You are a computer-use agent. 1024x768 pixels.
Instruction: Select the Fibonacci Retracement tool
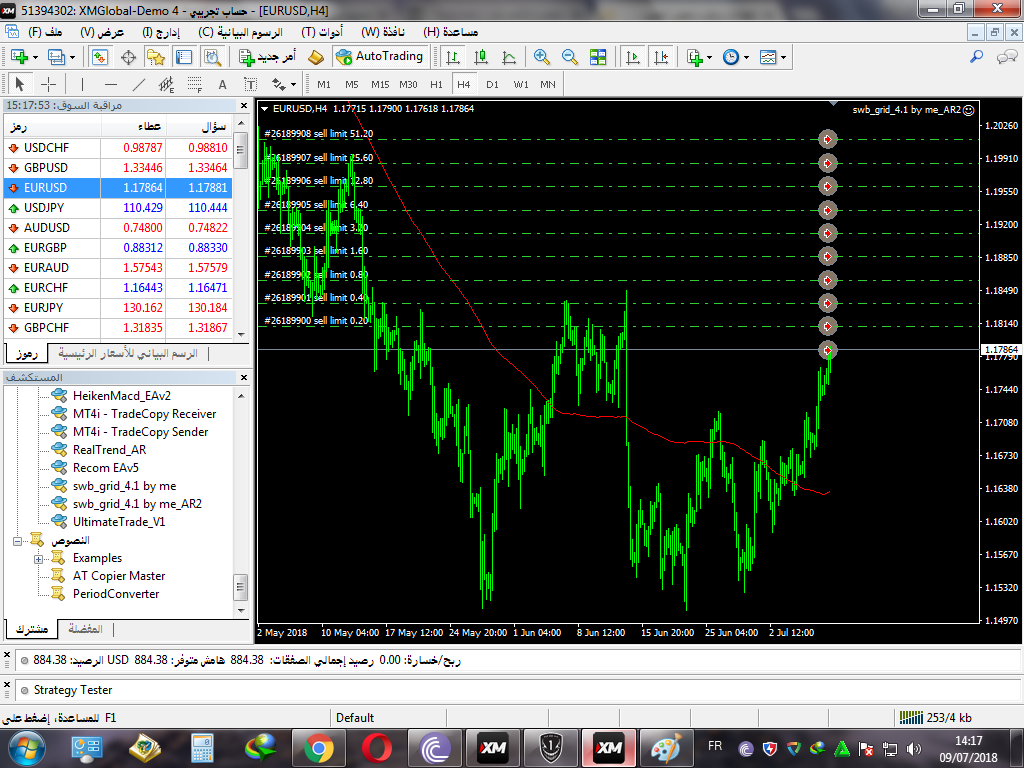[195, 84]
